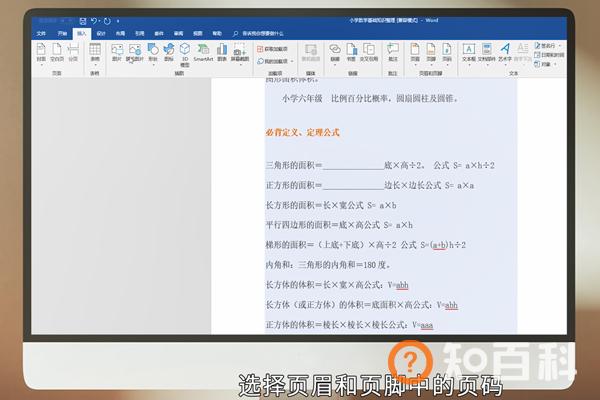The width and height of the screenshot is (600, 400).
Task: Click the Object (对象) button
Action: [x=543, y=64]
